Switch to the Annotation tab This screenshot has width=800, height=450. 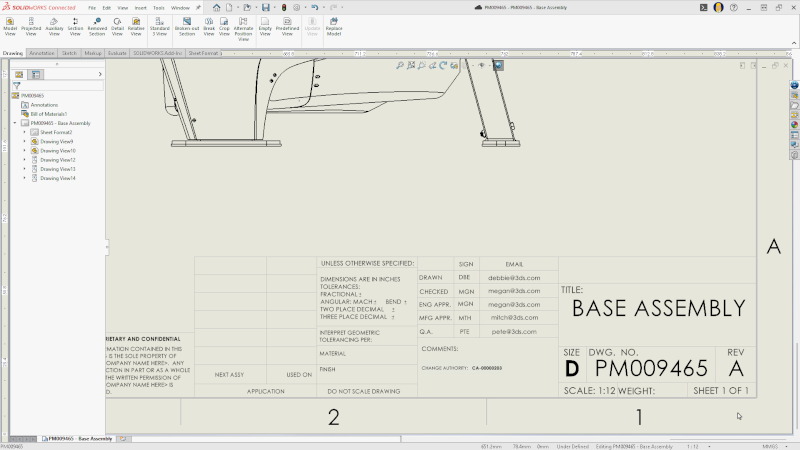[42, 52]
